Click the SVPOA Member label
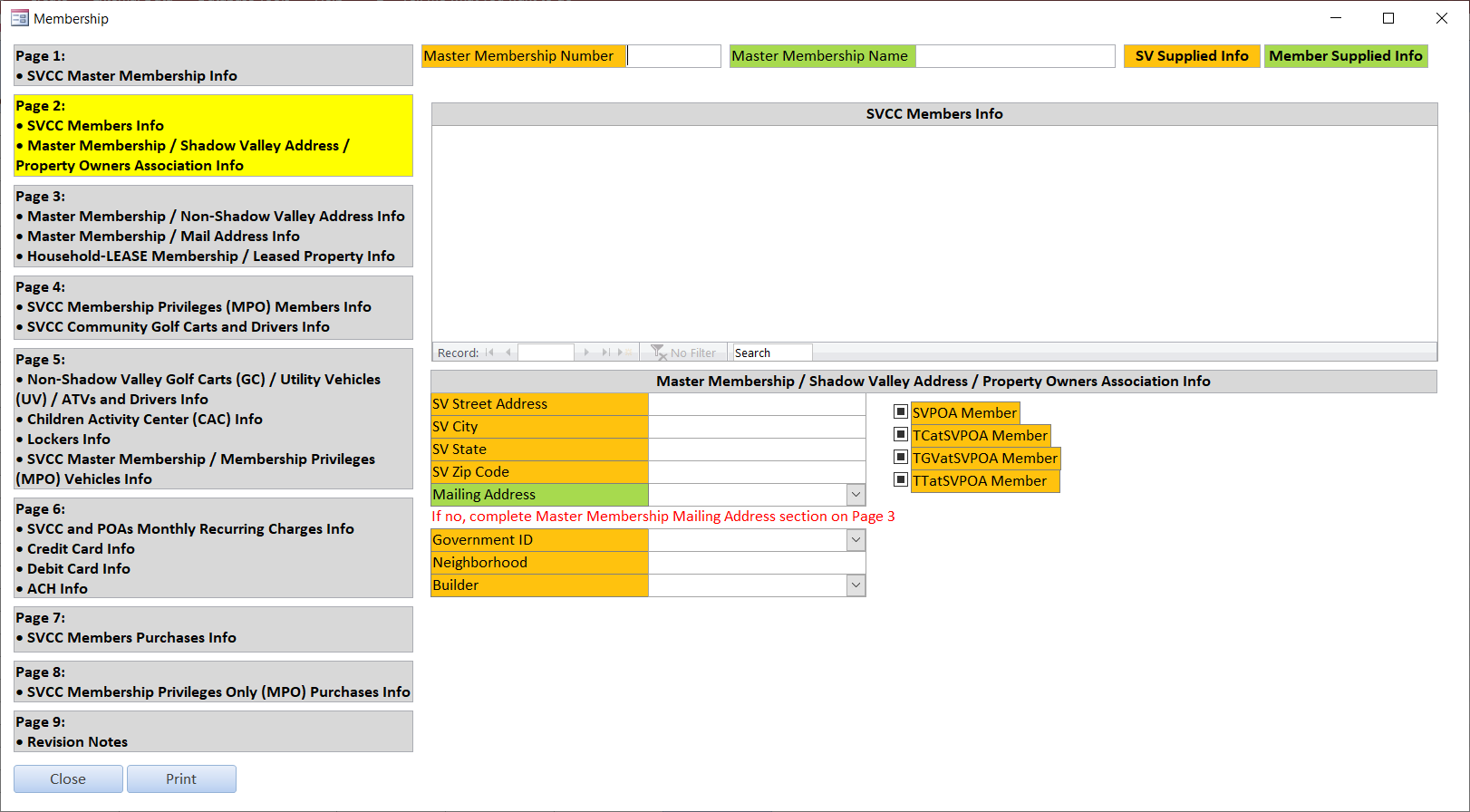 coord(965,413)
